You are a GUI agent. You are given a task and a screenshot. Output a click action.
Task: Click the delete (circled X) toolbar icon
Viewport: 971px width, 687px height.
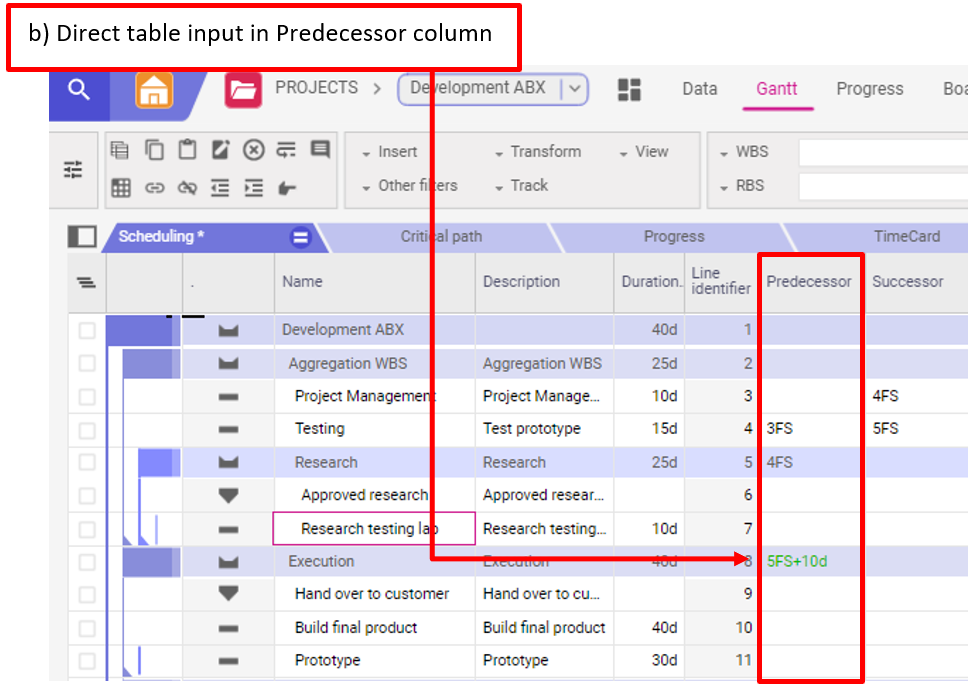[254, 151]
